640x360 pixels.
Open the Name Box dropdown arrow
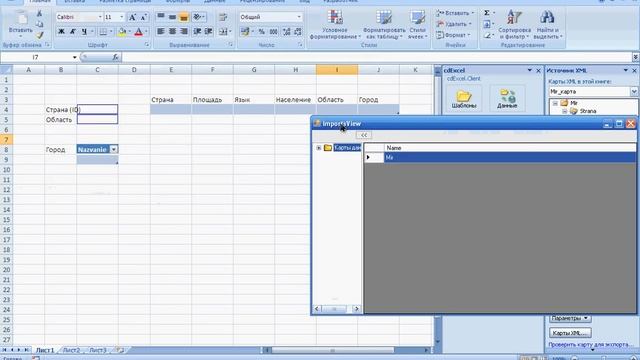point(75,57)
